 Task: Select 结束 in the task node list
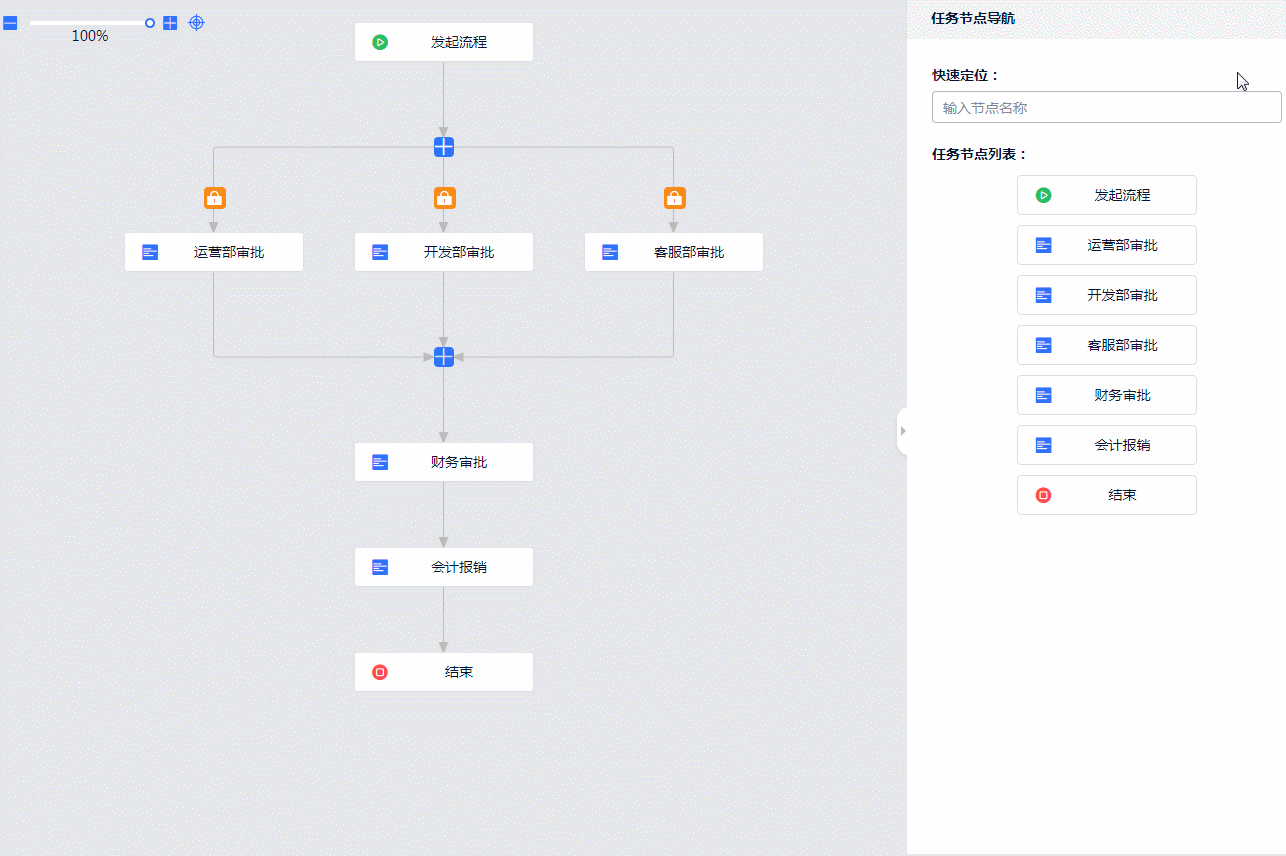pyautogui.click(x=1106, y=495)
